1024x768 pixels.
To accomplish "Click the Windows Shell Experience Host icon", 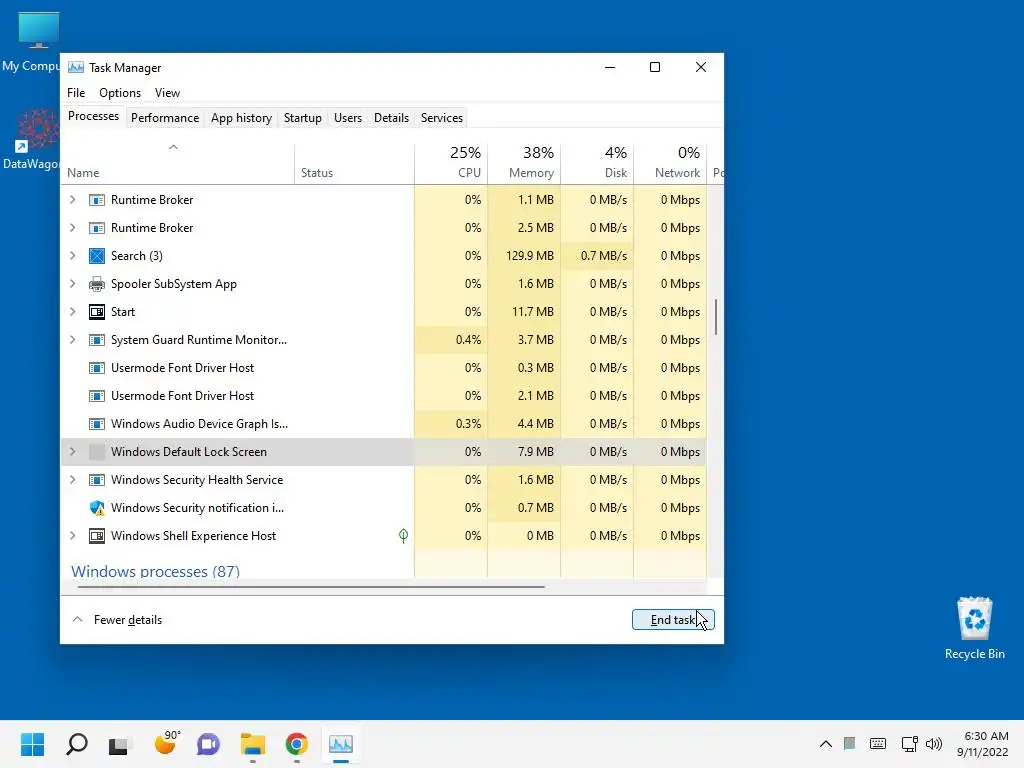I will coord(97,536).
